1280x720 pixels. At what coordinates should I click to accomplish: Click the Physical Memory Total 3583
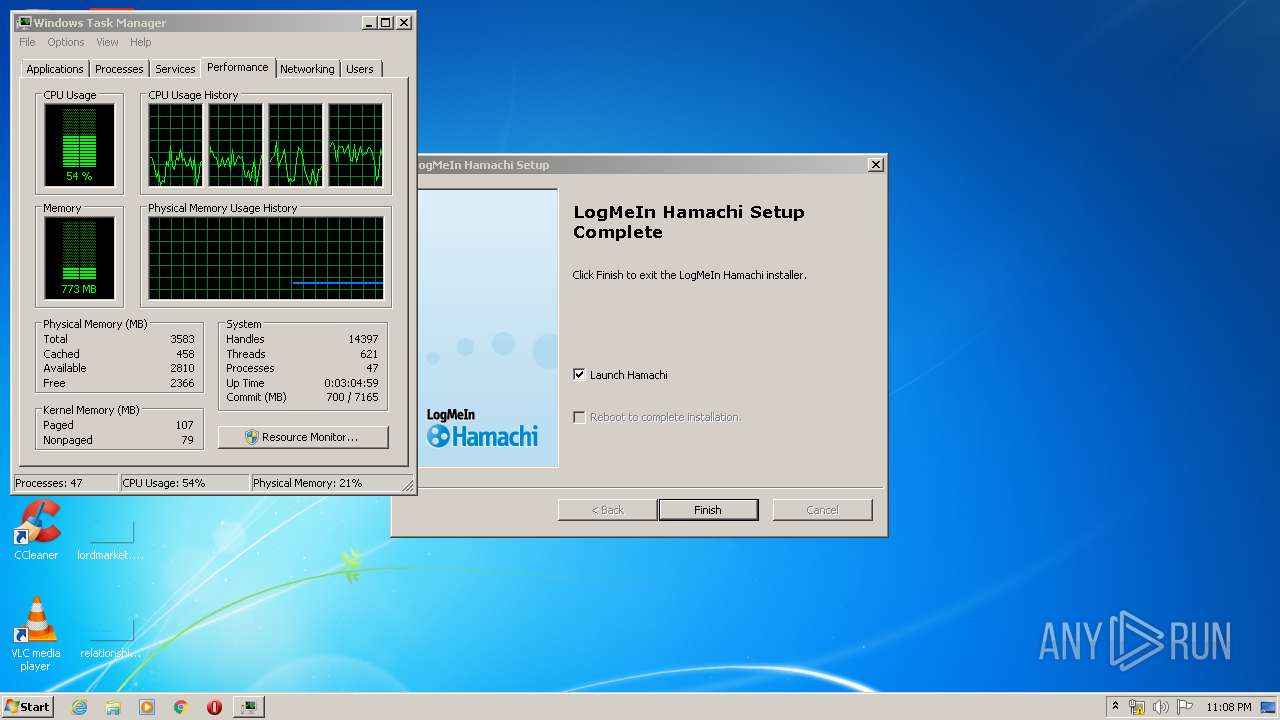[182, 339]
